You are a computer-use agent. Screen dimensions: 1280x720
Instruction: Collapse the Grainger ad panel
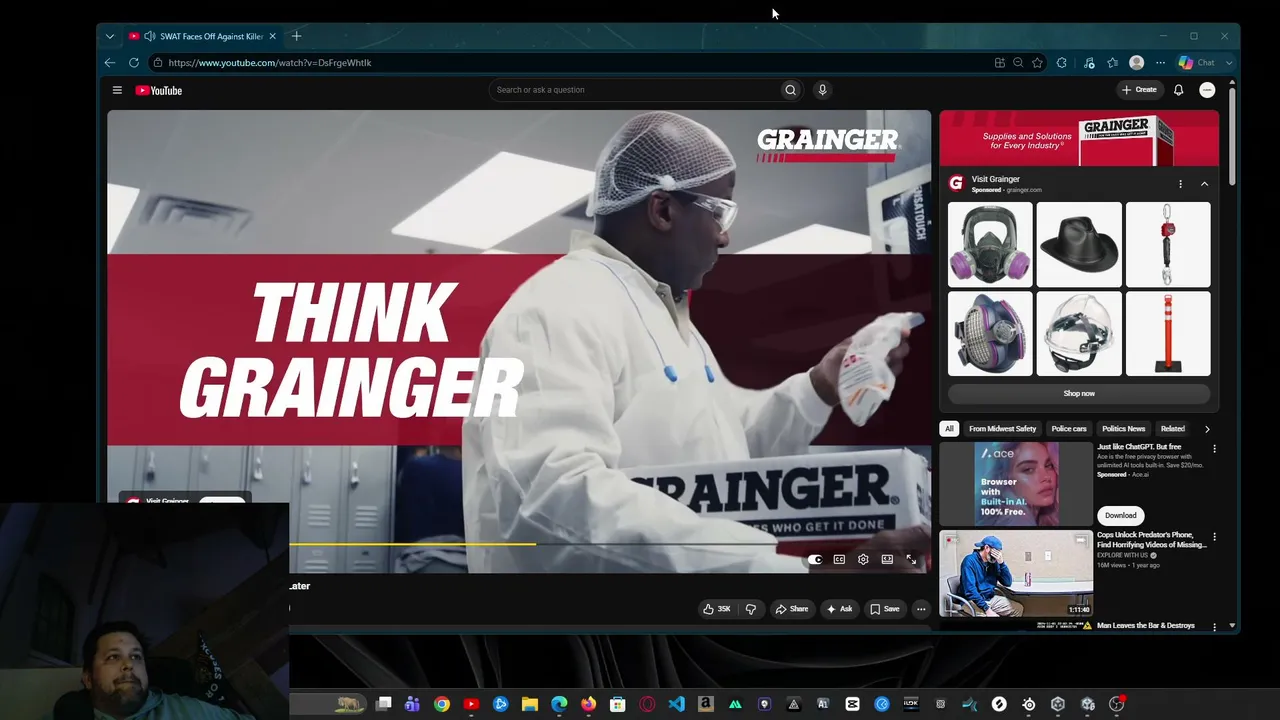(x=1204, y=184)
